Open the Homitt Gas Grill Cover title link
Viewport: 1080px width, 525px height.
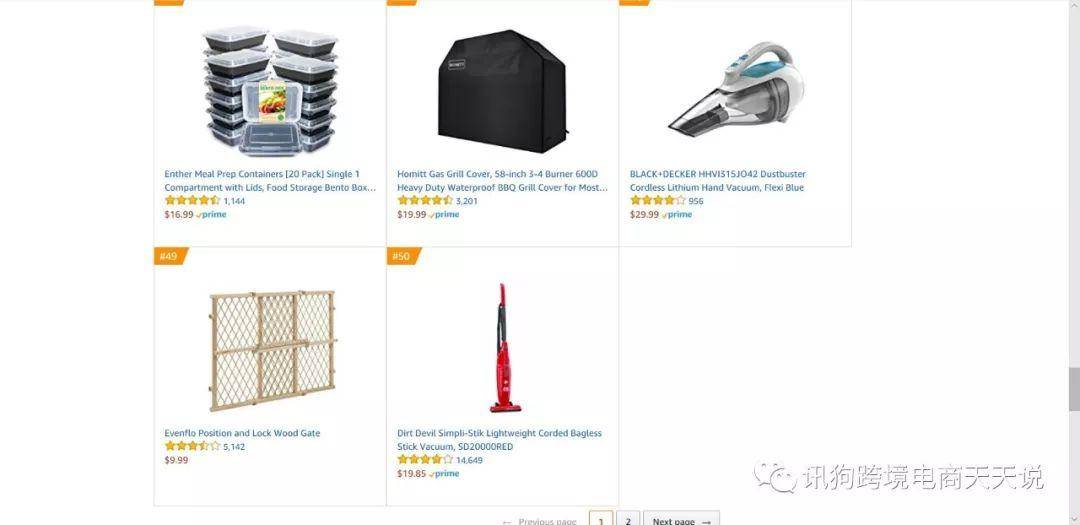pyautogui.click(x=502, y=181)
